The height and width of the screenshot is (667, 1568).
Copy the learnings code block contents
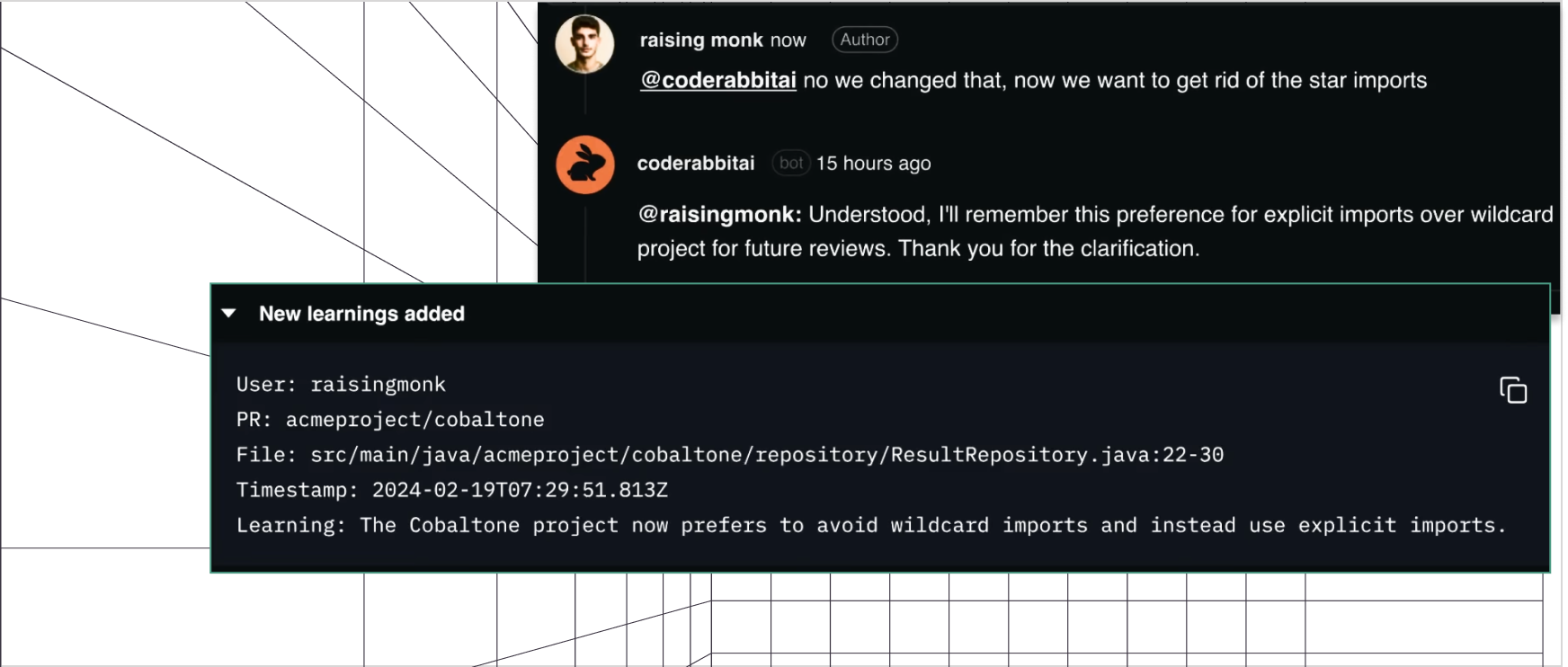(1513, 390)
